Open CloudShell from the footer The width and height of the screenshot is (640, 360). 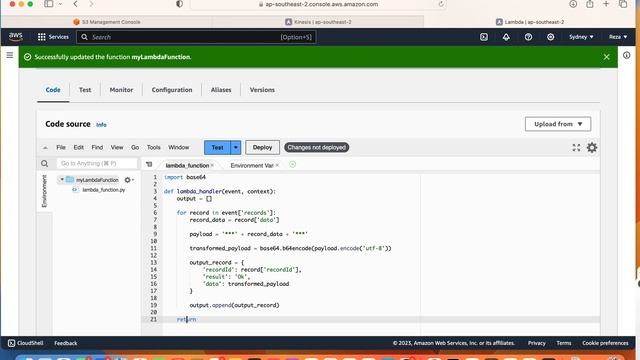pyautogui.click(x=26, y=343)
